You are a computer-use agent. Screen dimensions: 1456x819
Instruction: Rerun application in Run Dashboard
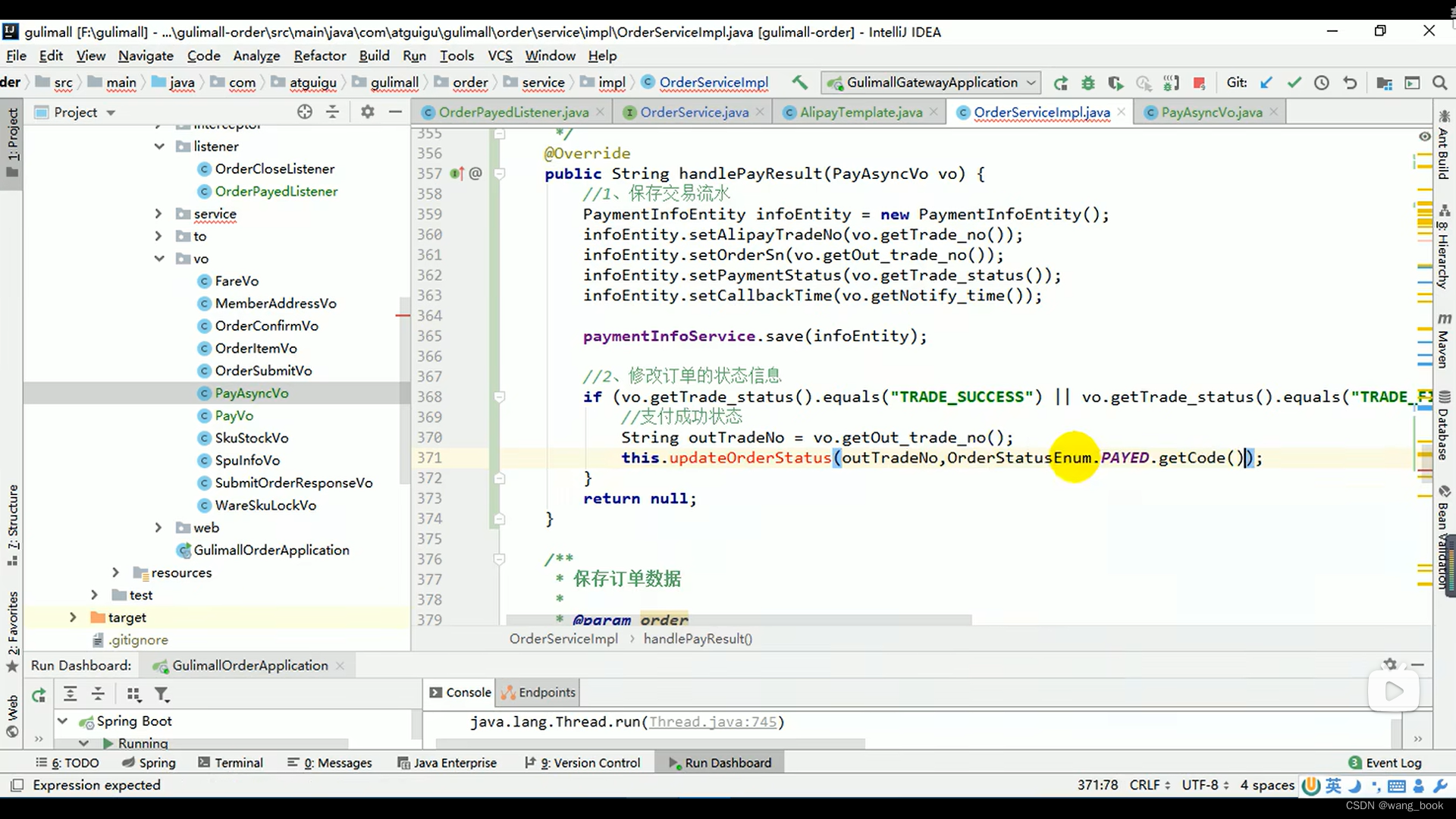[x=39, y=695]
